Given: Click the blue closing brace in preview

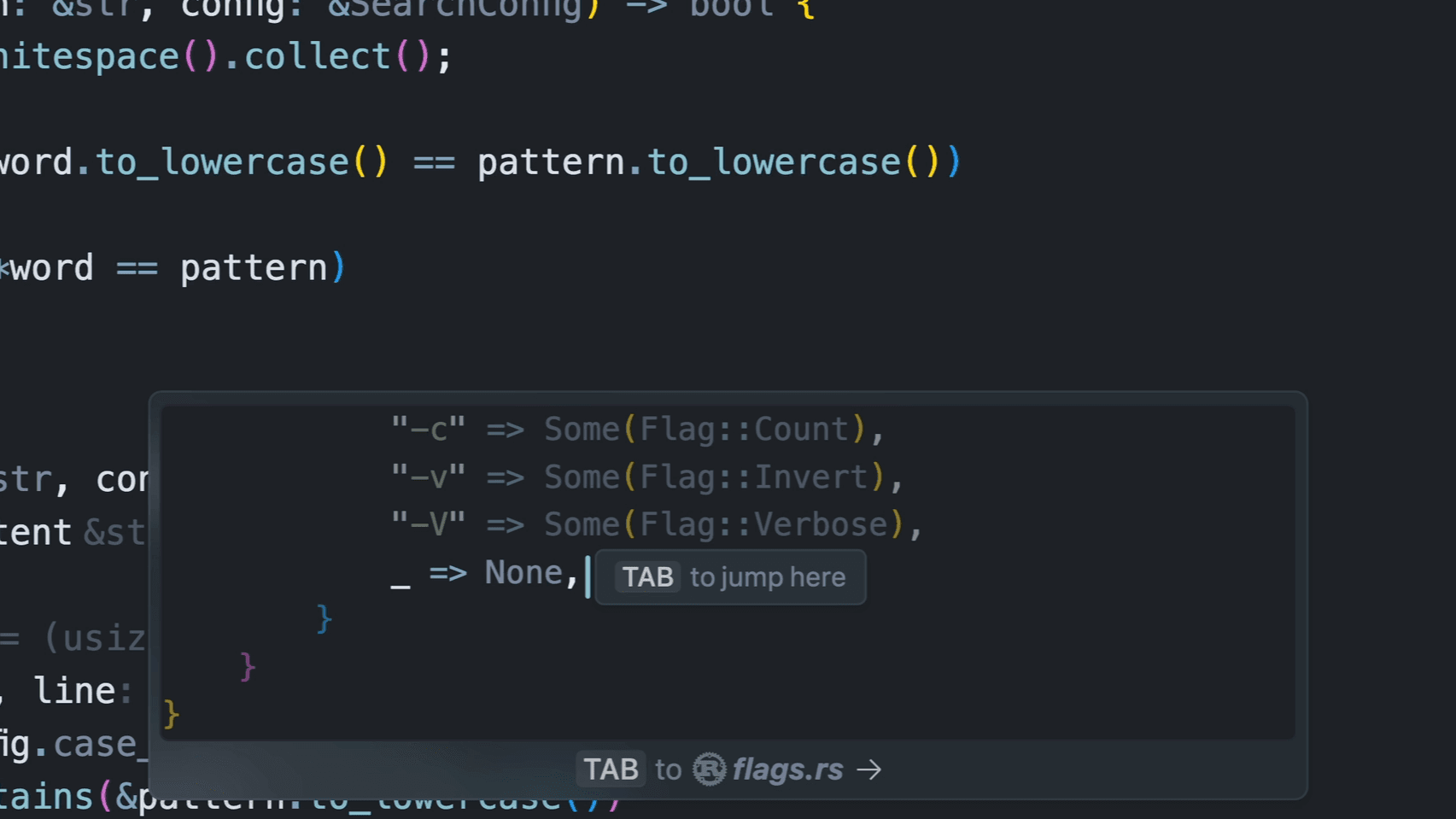Looking at the screenshot, I should point(324,618).
